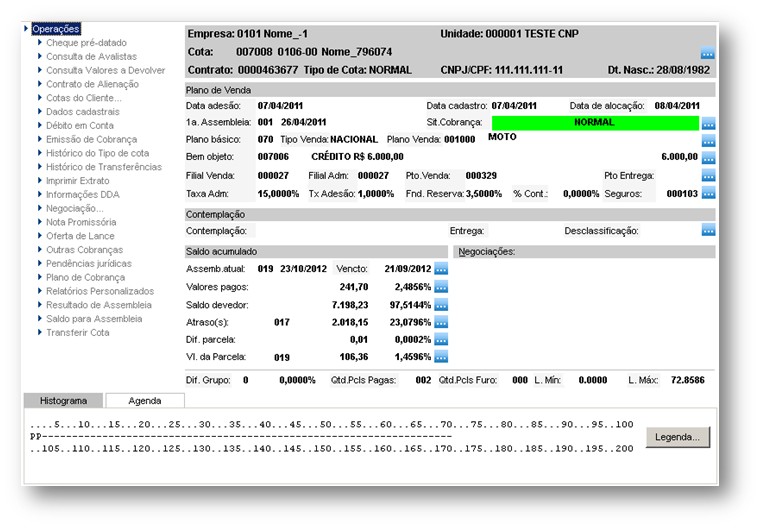The image size is (761, 528).
Task: Open details button on Bem objeto row
Action: 708,157
